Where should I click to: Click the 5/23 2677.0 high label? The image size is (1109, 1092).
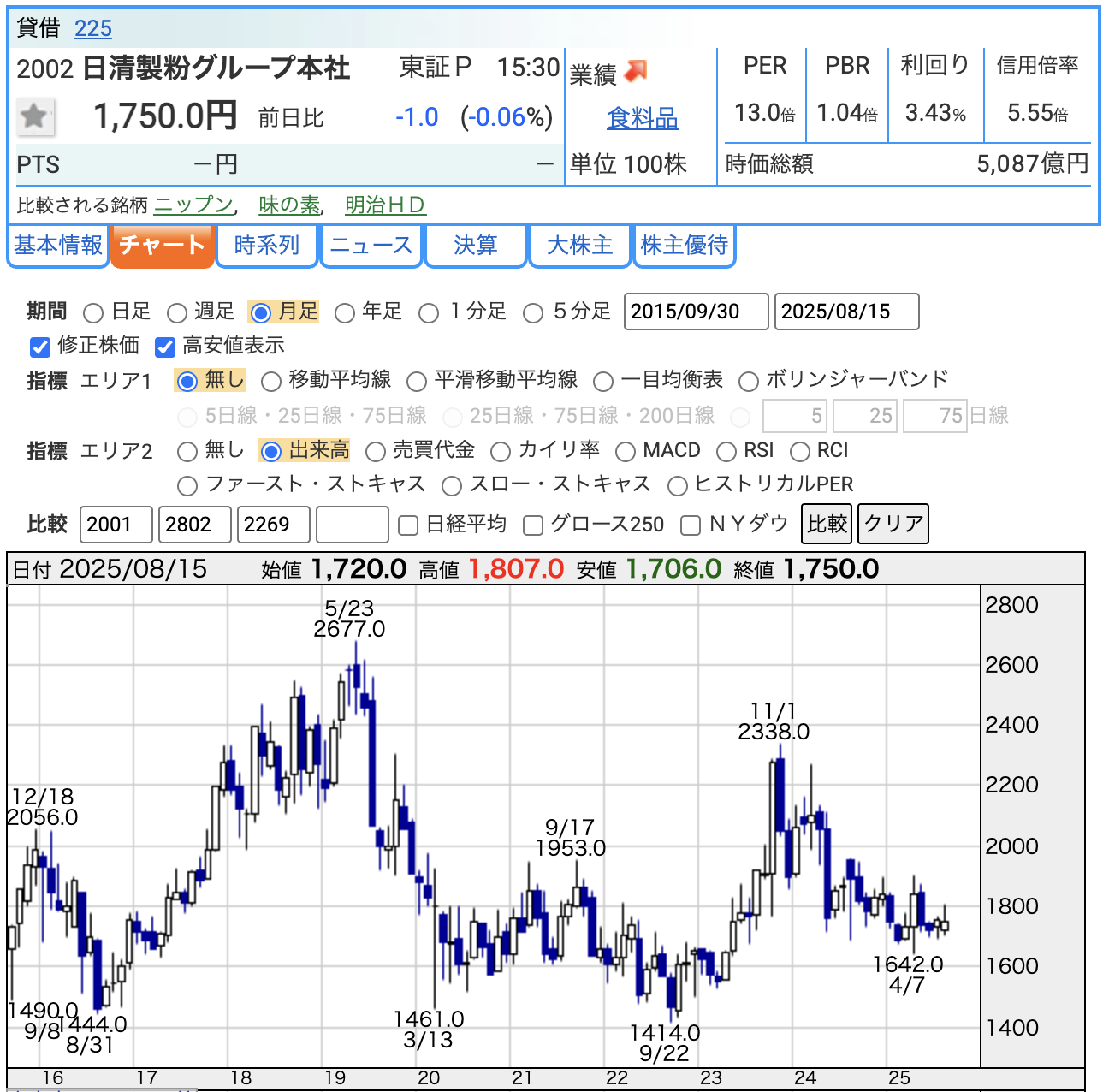(x=349, y=619)
